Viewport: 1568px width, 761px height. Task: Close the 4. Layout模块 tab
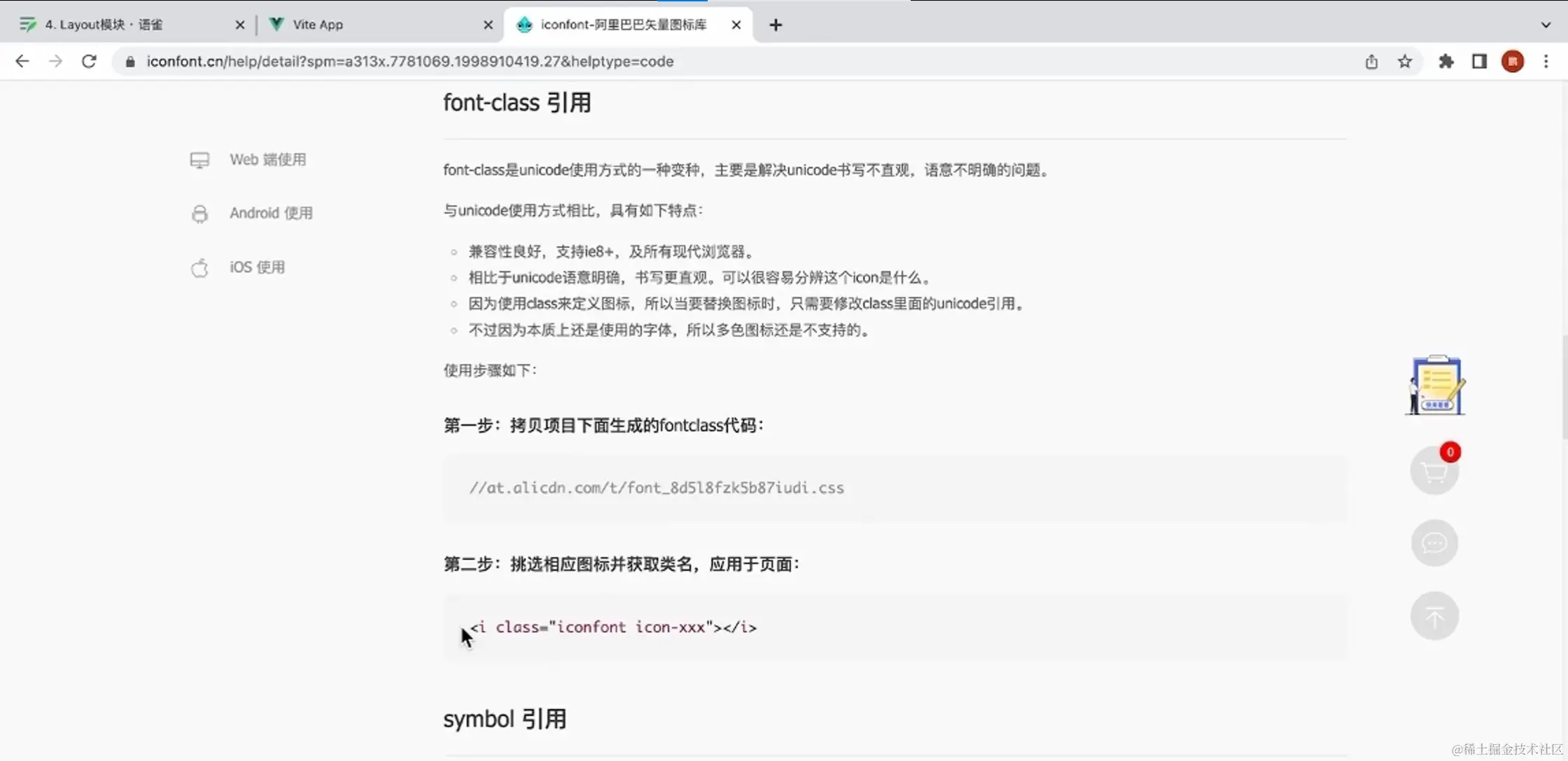click(240, 25)
